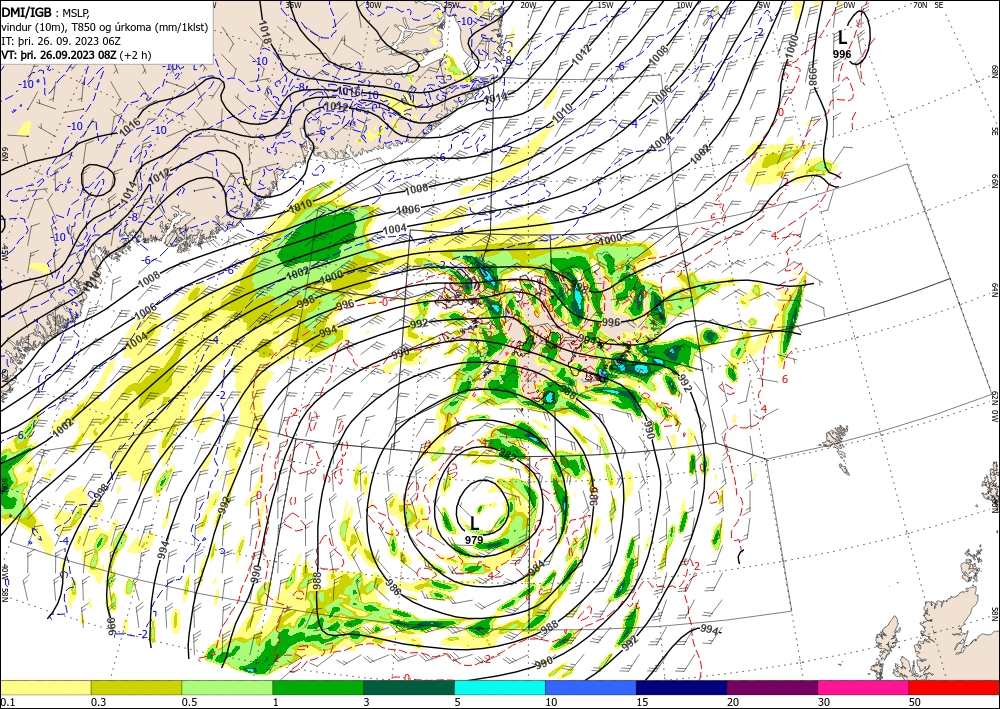Click the navy 15–20 legend swatch
Screen dimensions: 1000x709
click(682, 687)
